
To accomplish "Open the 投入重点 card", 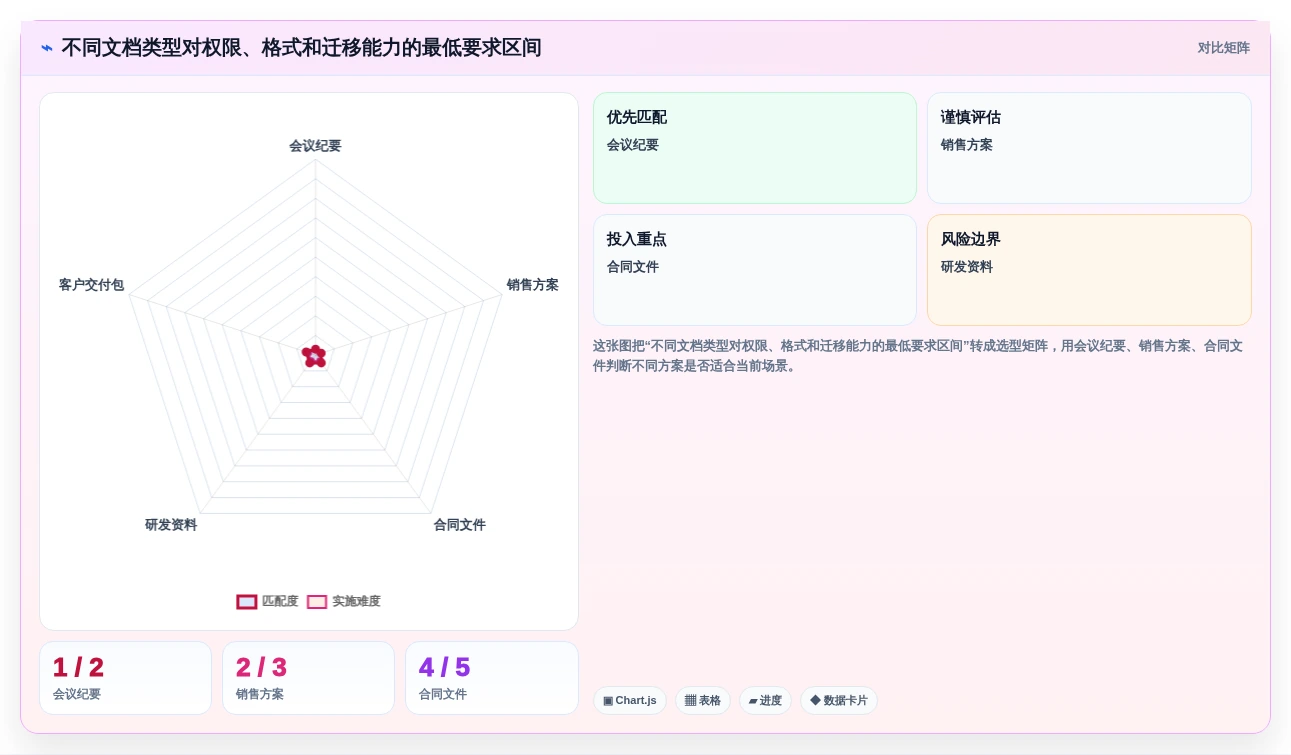I will [755, 270].
